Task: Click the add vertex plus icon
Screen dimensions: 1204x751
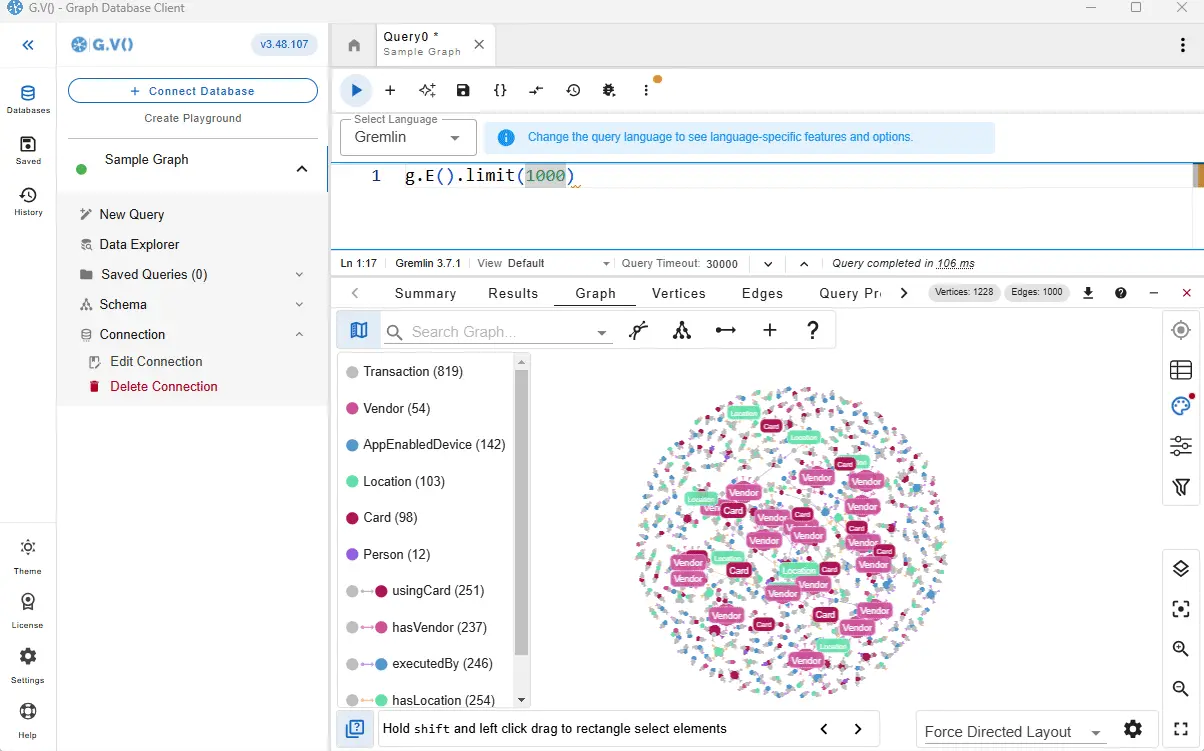Action: 769,329
